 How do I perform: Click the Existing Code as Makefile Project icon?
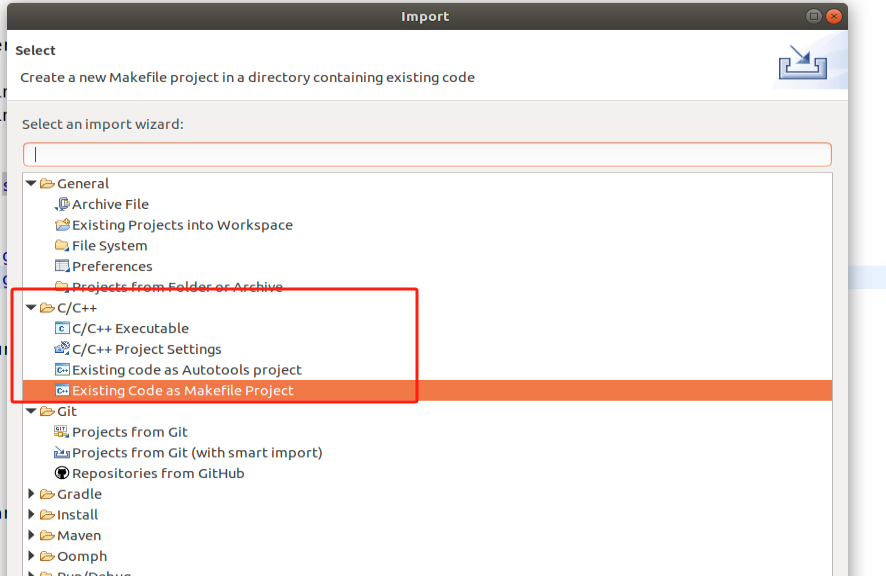(x=62, y=391)
